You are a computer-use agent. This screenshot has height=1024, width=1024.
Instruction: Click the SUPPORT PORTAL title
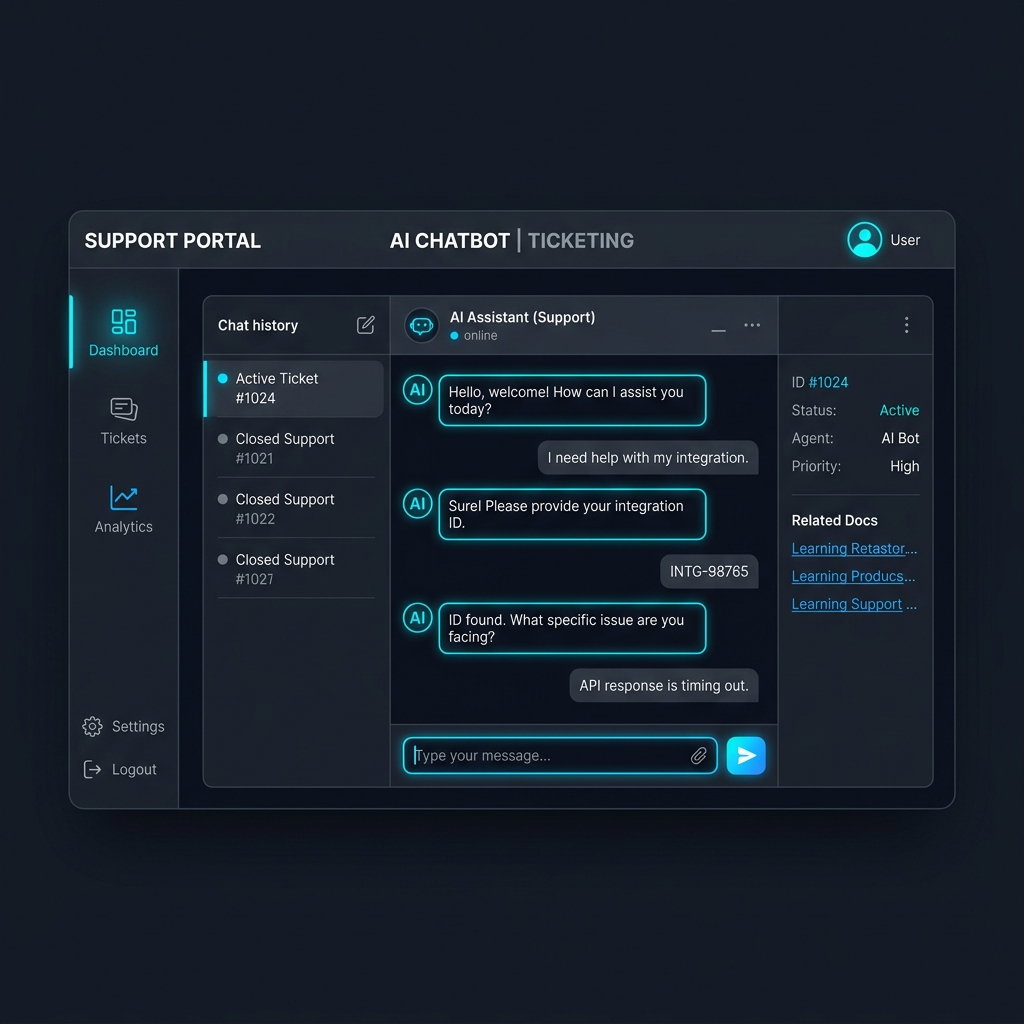click(172, 240)
